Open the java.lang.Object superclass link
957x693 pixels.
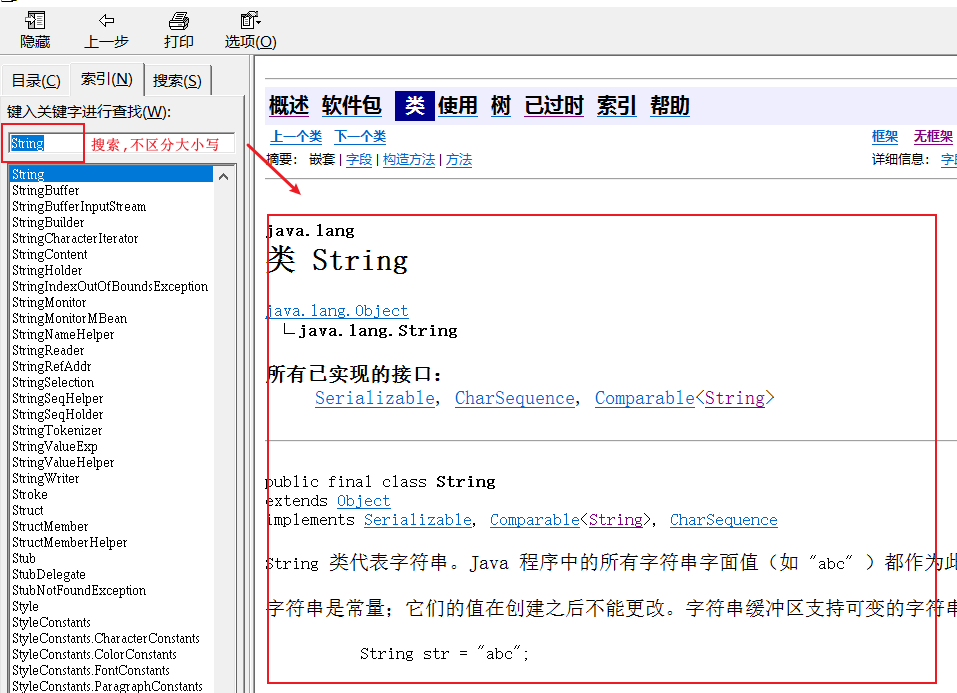pos(337,311)
